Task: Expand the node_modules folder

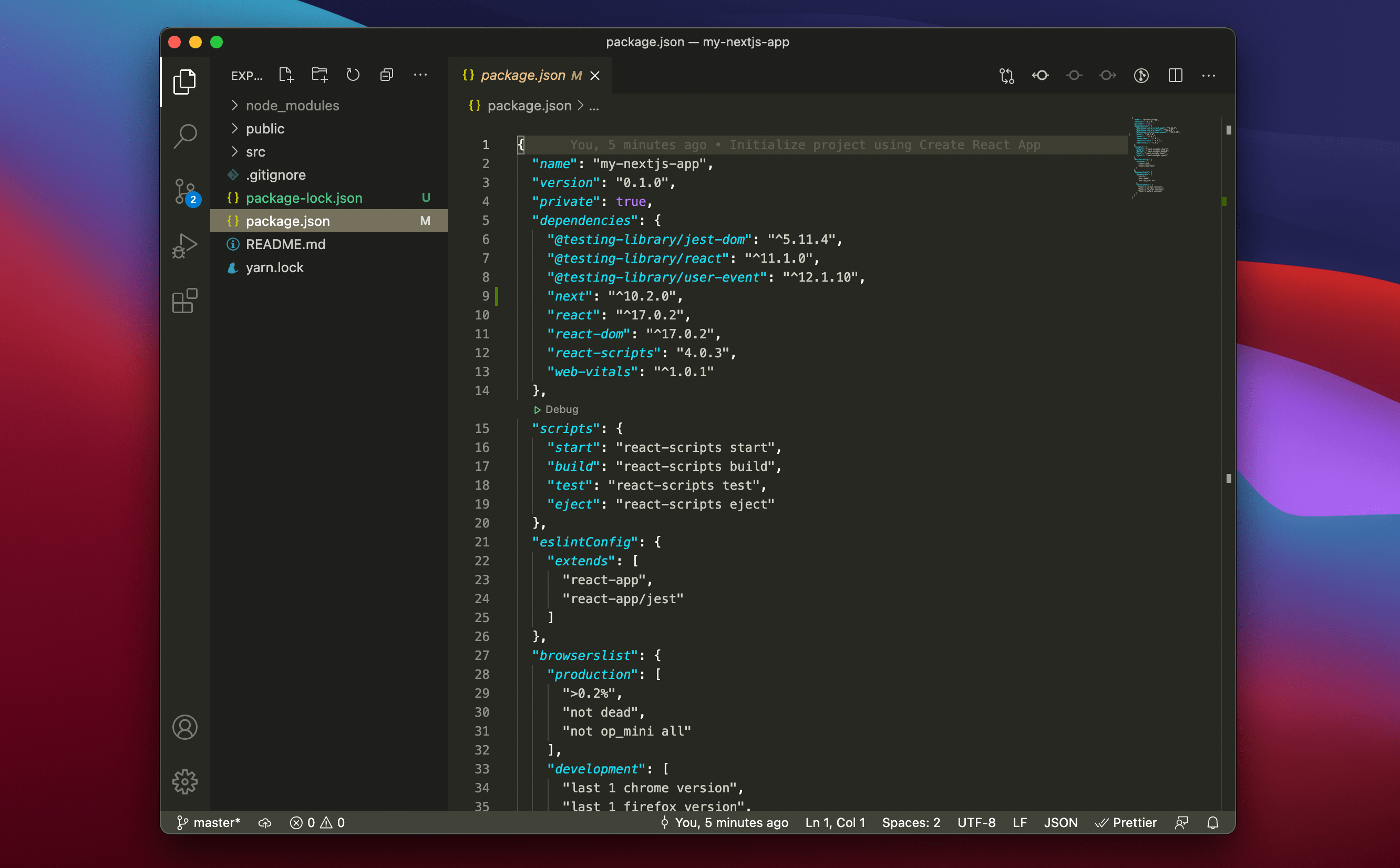Action: point(292,106)
